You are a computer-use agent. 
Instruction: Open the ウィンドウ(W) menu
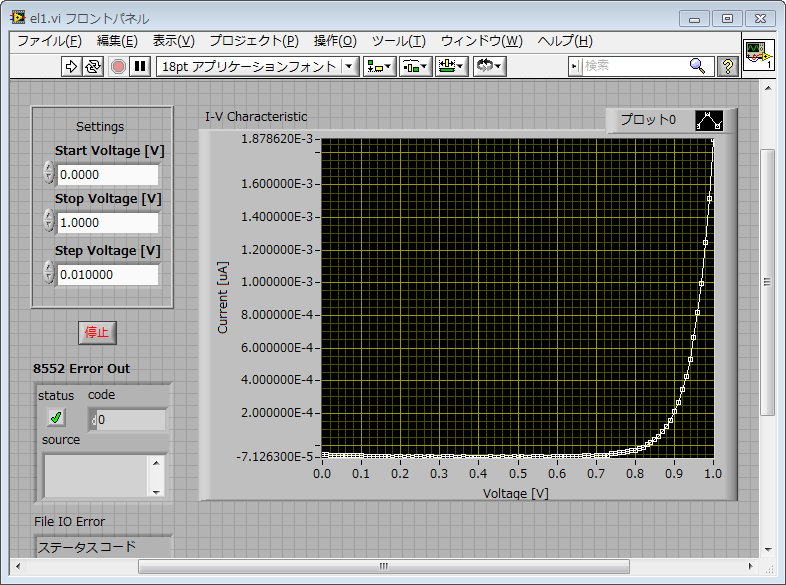coord(482,41)
